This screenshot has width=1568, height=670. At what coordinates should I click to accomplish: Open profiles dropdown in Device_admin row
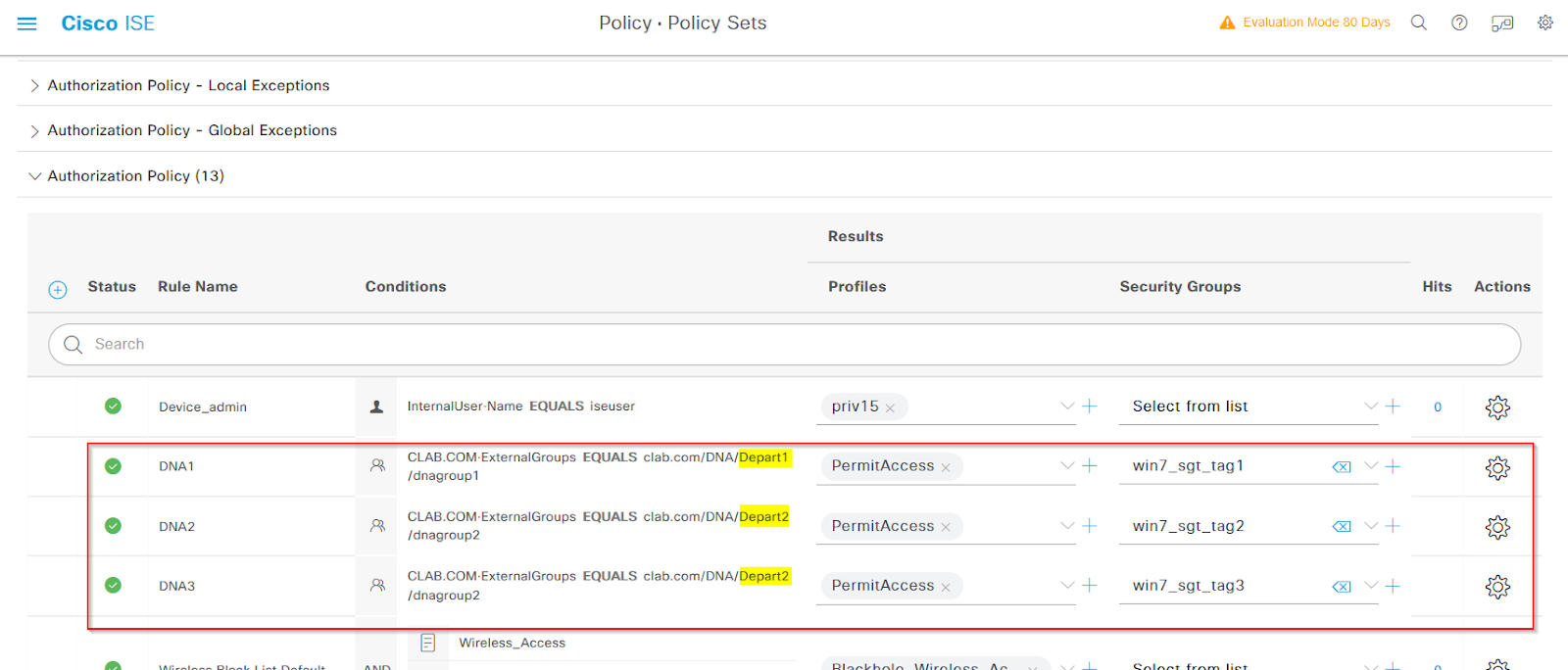pos(1067,406)
